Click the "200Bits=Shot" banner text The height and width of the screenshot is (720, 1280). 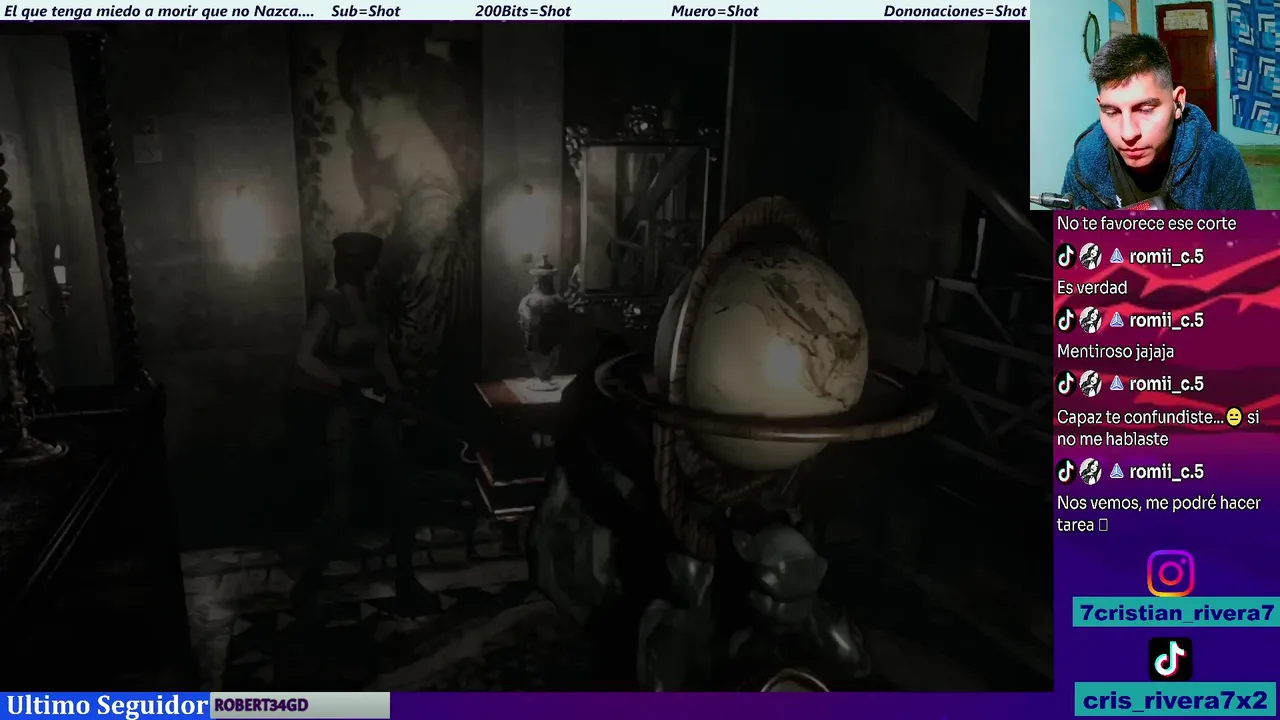point(523,11)
